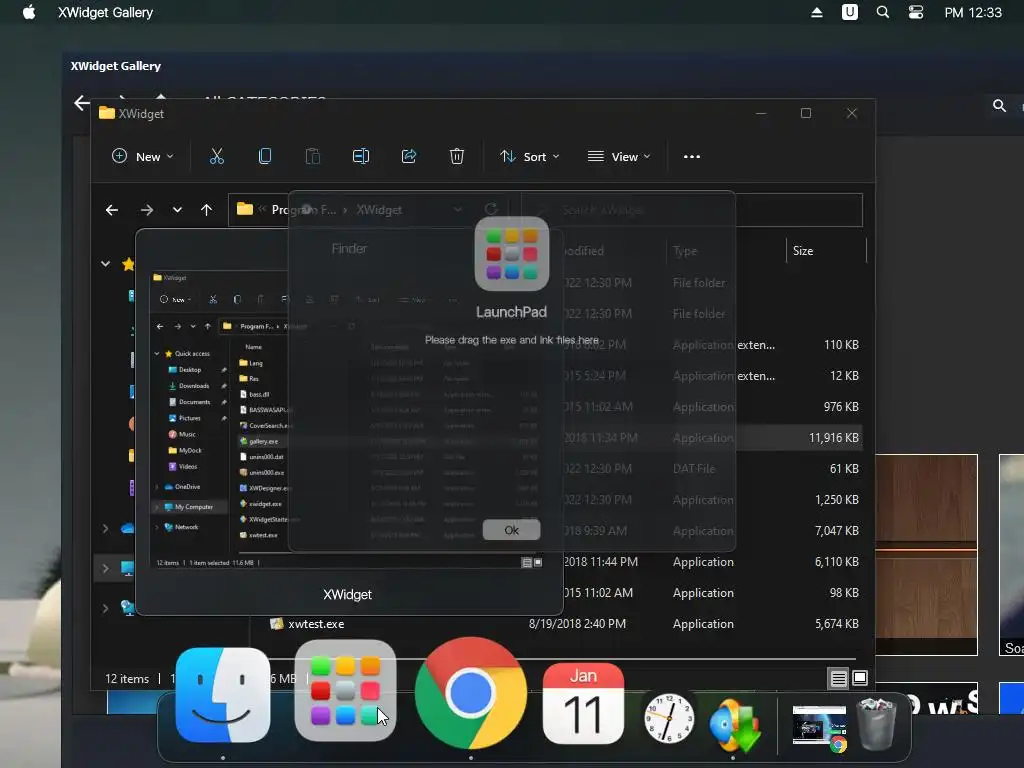1024x768 pixels.
Task: Open Control Center toggle icon in menu bar
Action: click(916, 12)
